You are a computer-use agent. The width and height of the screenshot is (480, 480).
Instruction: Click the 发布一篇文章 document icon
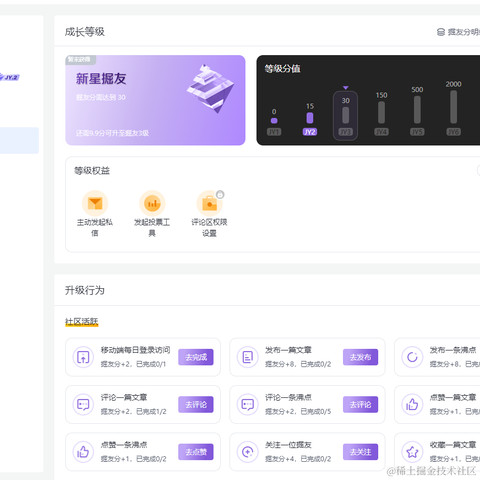(248, 357)
